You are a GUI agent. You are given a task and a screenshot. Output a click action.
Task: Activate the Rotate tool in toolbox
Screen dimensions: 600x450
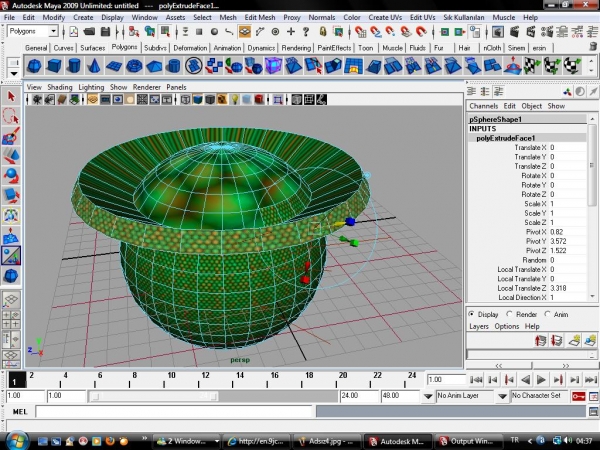11,176
